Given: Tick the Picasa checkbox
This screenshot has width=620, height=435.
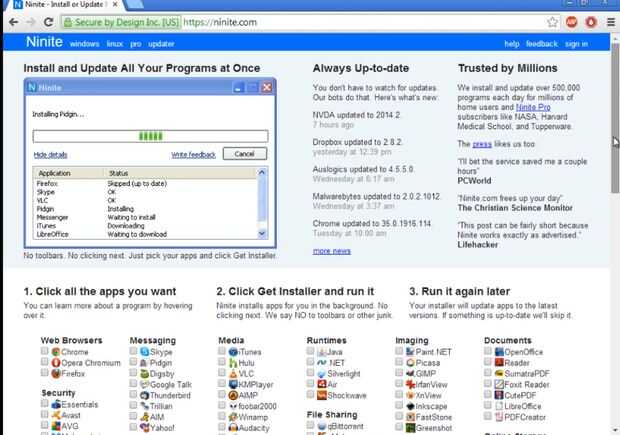Looking at the screenshot, I should pos(399,362).
